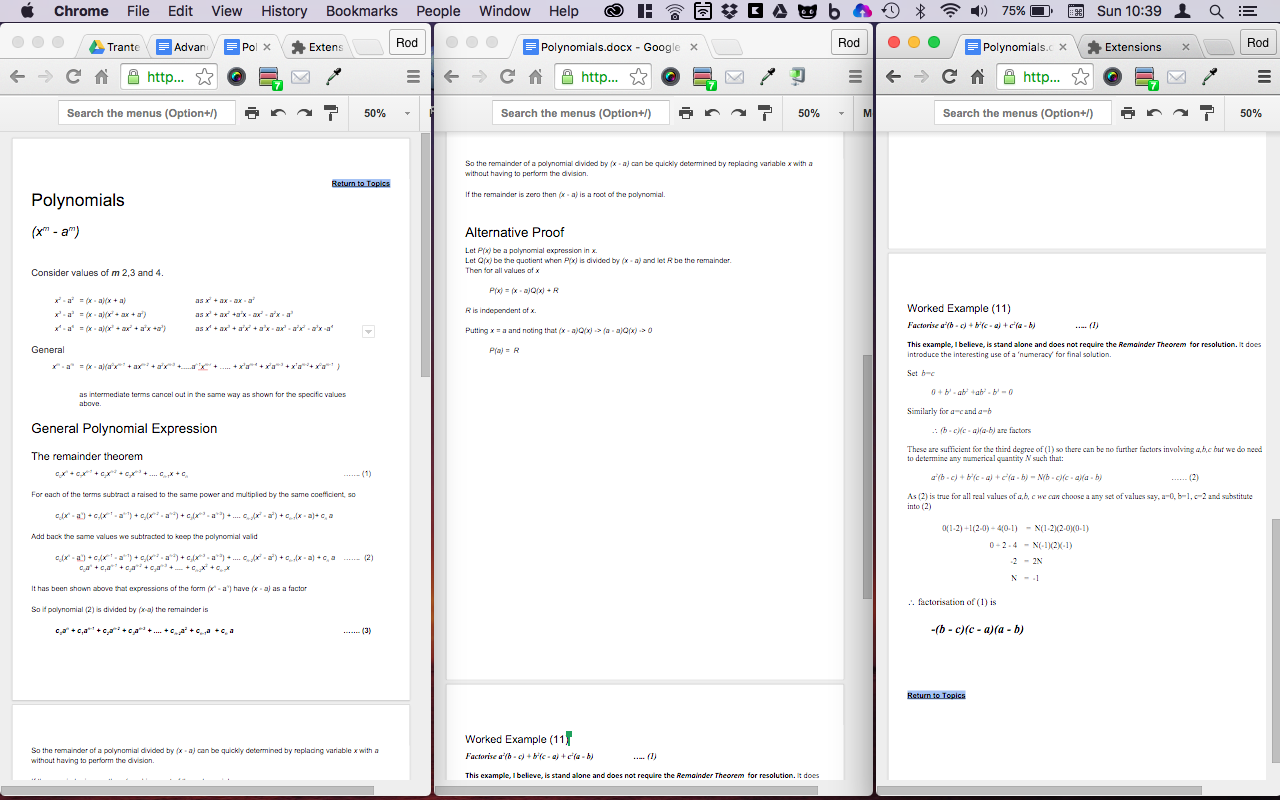Click the small dropdown arrow beside the equations

point(368,331)
